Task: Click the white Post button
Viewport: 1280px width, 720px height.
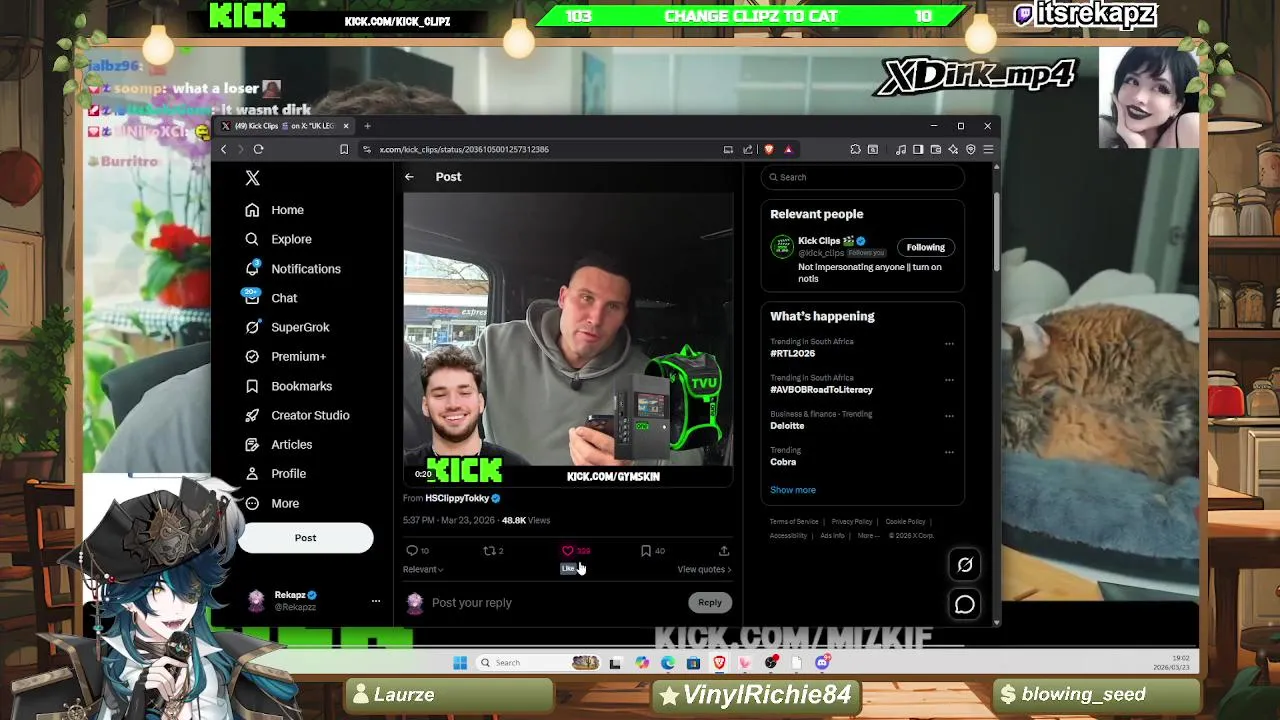Action: tap(305, 538)
